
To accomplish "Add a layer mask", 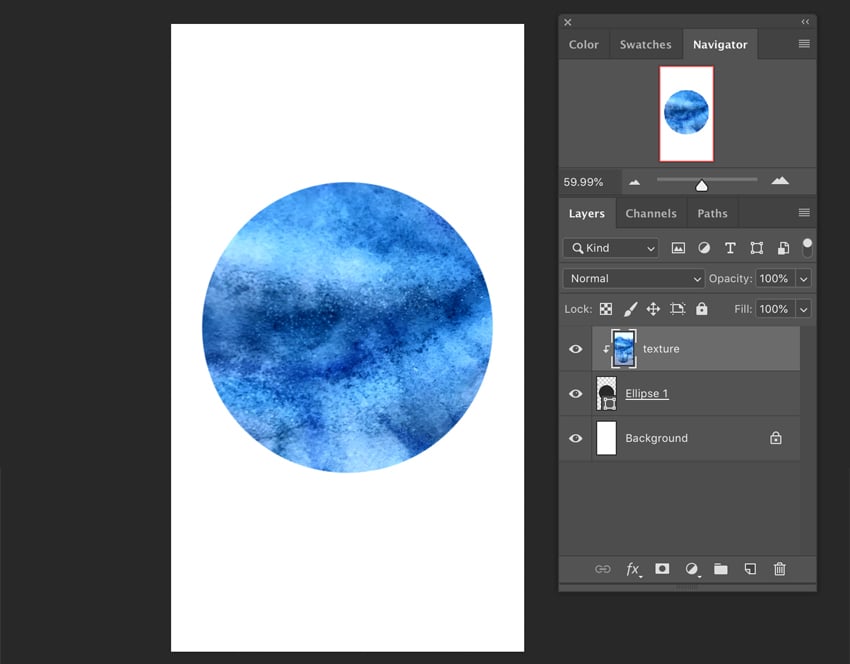I will click(x=662, y=569).
